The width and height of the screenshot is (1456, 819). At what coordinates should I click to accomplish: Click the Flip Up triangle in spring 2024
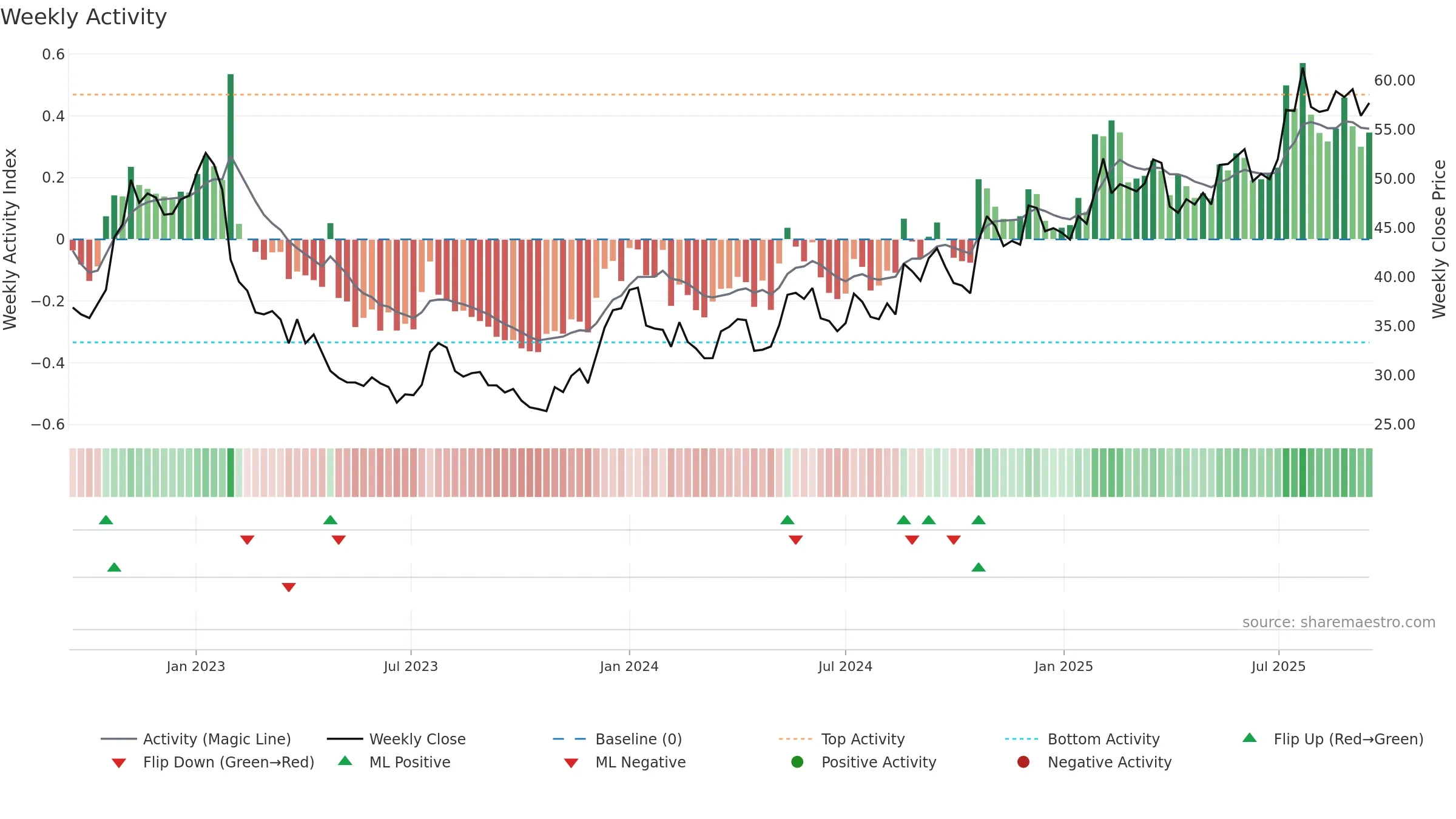787,520
